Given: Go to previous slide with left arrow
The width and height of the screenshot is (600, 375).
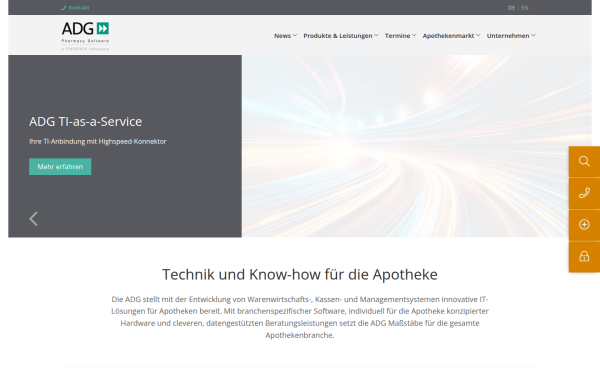Looking at the screenshot, I should click(34, 219).
